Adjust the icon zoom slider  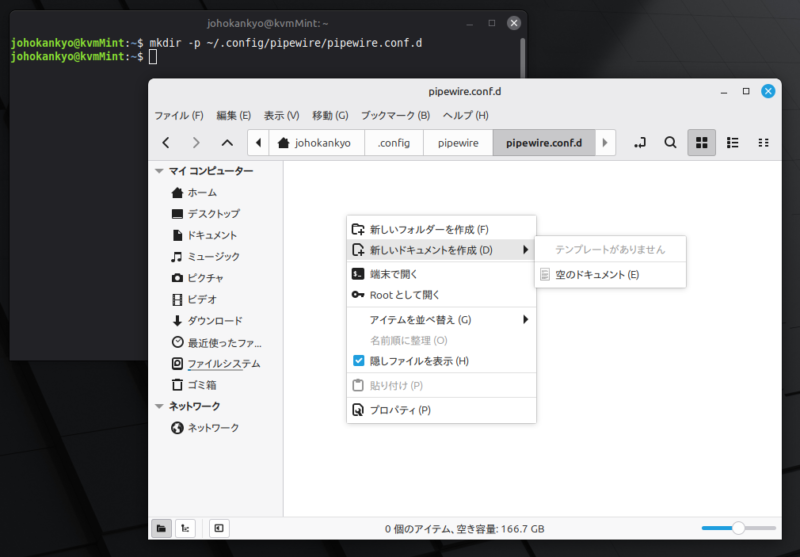738,528
